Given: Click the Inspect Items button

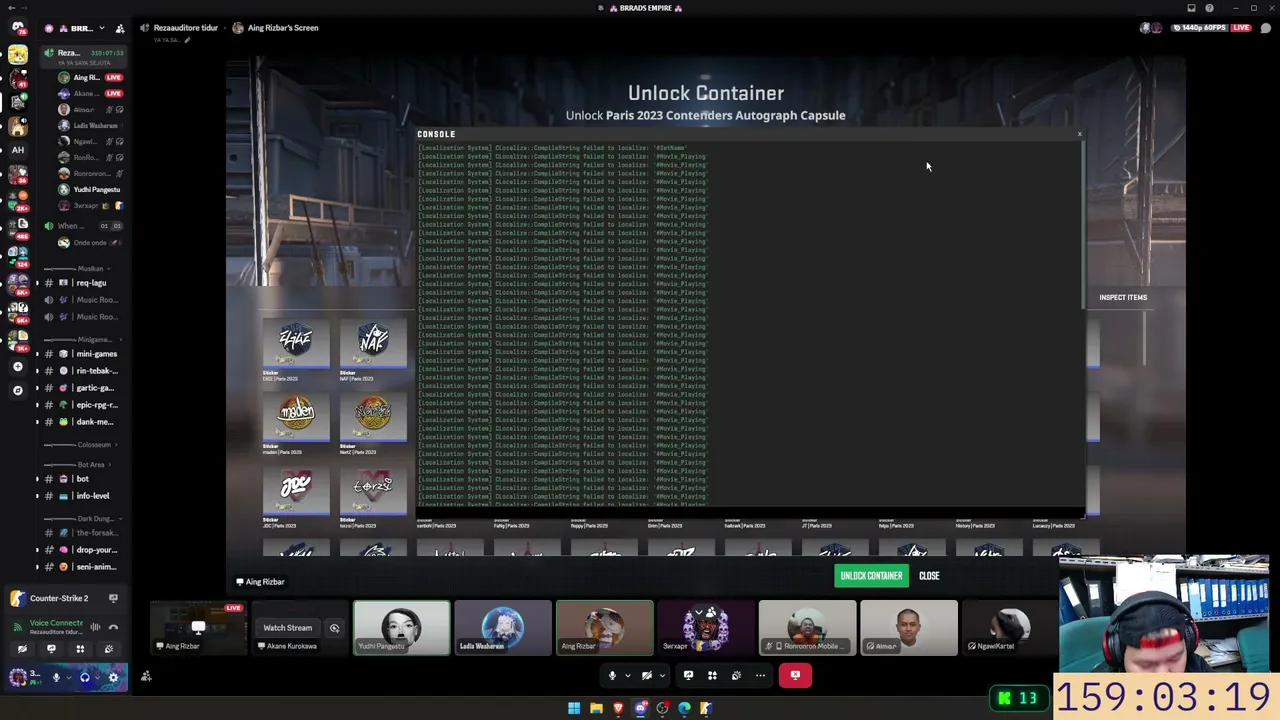Looking at the screenshot, I should pyautogui.click(x=1123, y=297).
